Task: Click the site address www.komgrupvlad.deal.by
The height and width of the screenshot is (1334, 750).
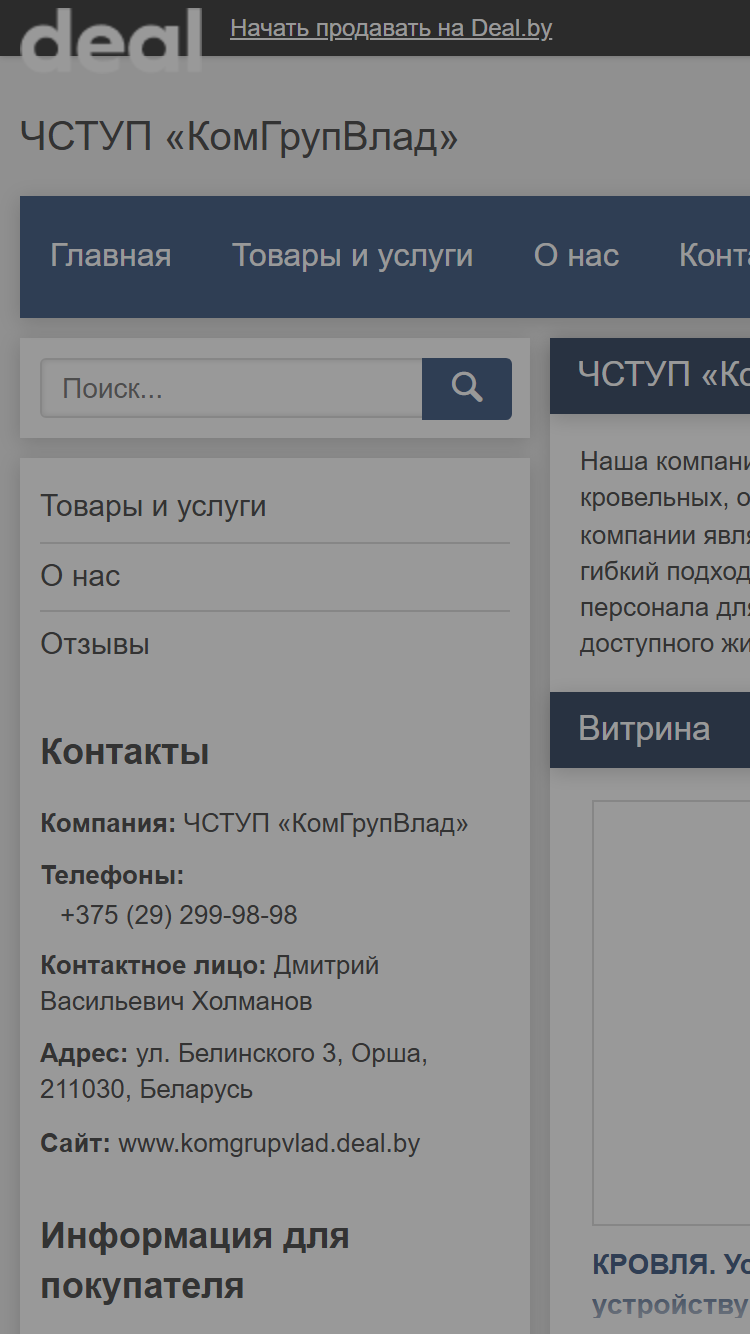Action: [269, 1143]
